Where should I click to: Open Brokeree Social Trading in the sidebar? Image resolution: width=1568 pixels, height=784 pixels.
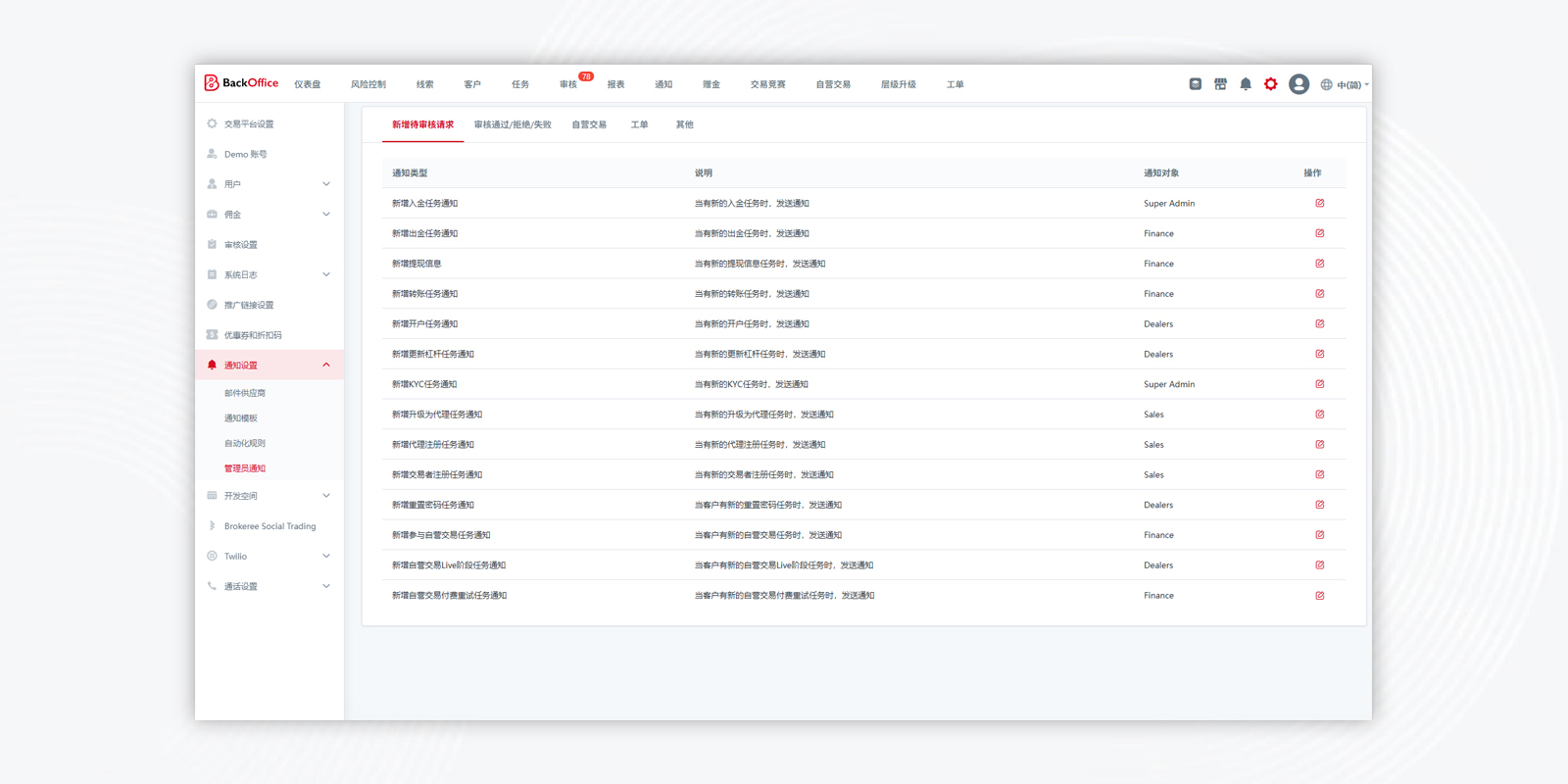click(x=269, y=526)
